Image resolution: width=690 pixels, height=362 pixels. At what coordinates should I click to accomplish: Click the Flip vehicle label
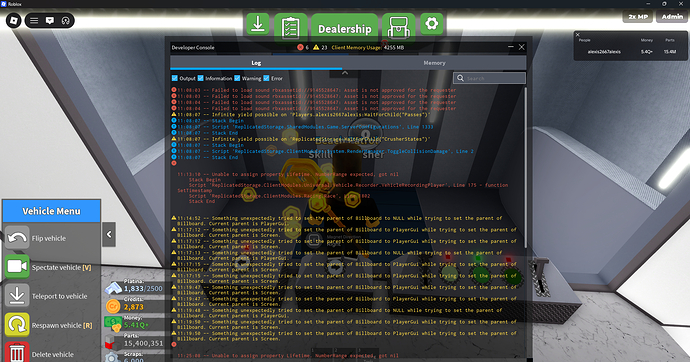pos(49,238)
